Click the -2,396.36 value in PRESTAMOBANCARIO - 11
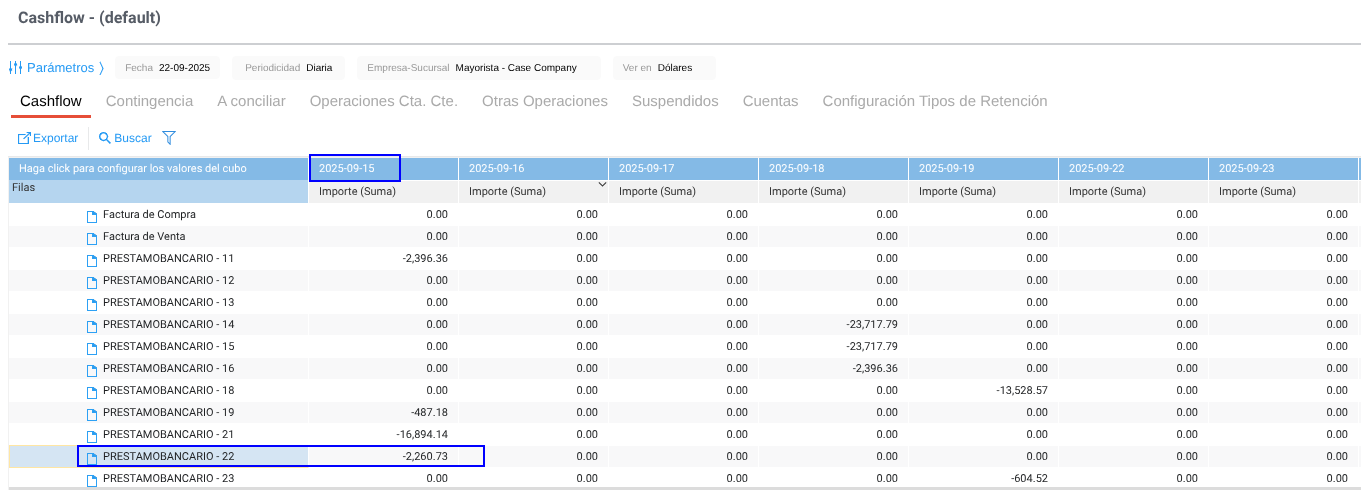The width and height of the screenshot is (1361, 490). (425, 258)
